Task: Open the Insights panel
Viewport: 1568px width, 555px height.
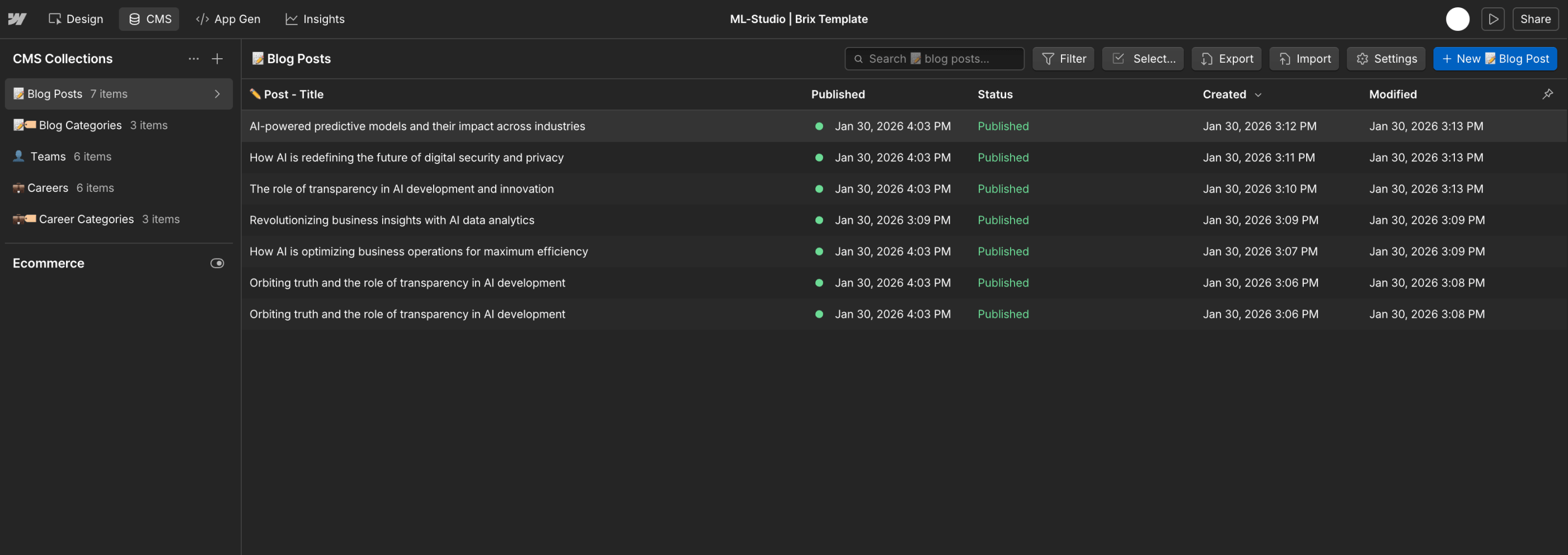Action: tap(314, 19)
